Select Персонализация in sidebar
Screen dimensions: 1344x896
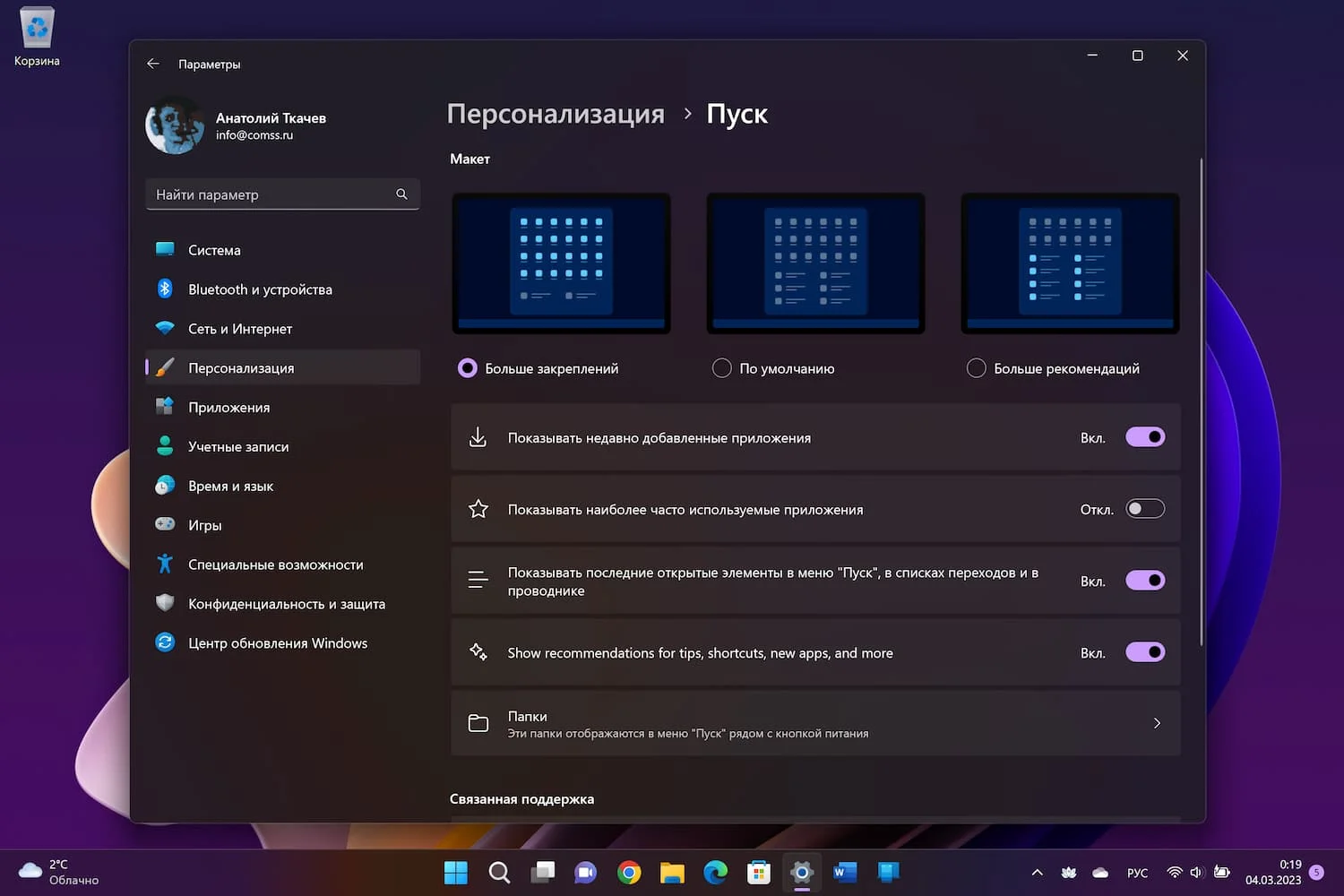(283, 367)
